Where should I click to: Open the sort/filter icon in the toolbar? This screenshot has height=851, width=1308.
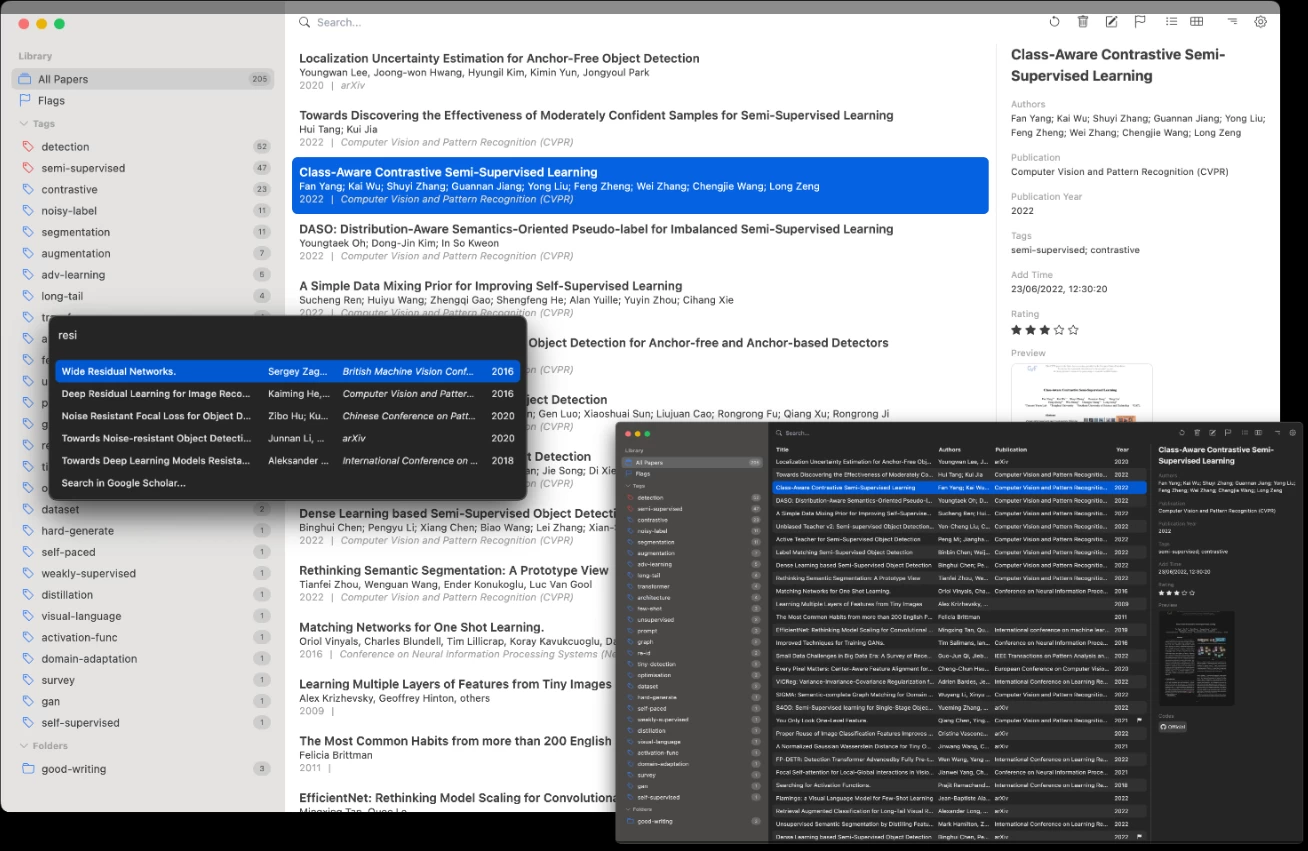coord(1231,22)
